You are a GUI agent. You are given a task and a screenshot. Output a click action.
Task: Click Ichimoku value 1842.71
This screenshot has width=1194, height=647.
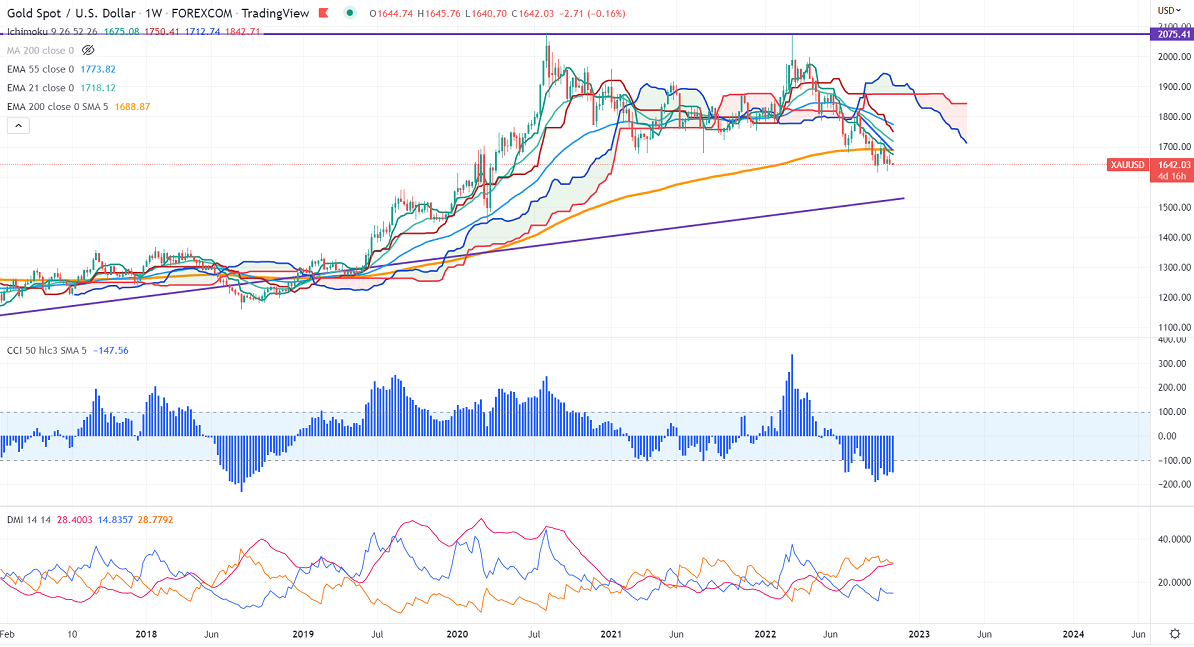[x=242, y=32]
